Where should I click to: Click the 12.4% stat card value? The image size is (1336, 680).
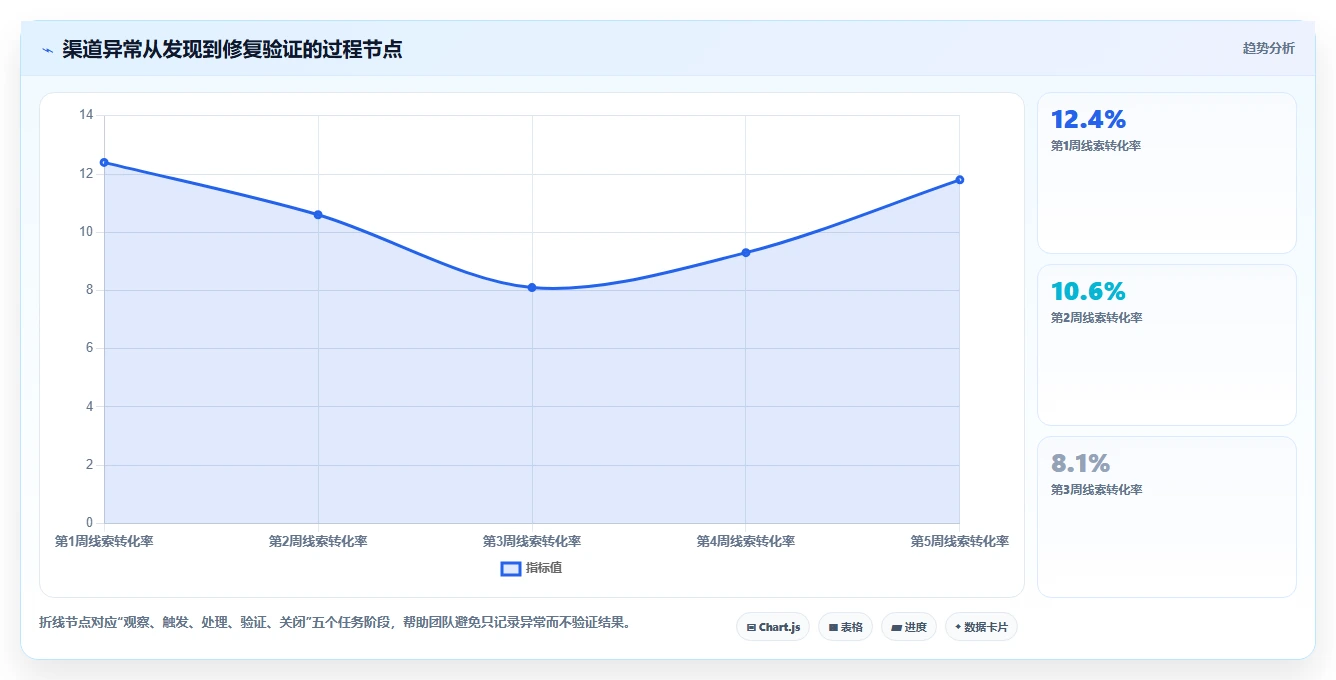pyautogui.click(x=1088, y=119)
